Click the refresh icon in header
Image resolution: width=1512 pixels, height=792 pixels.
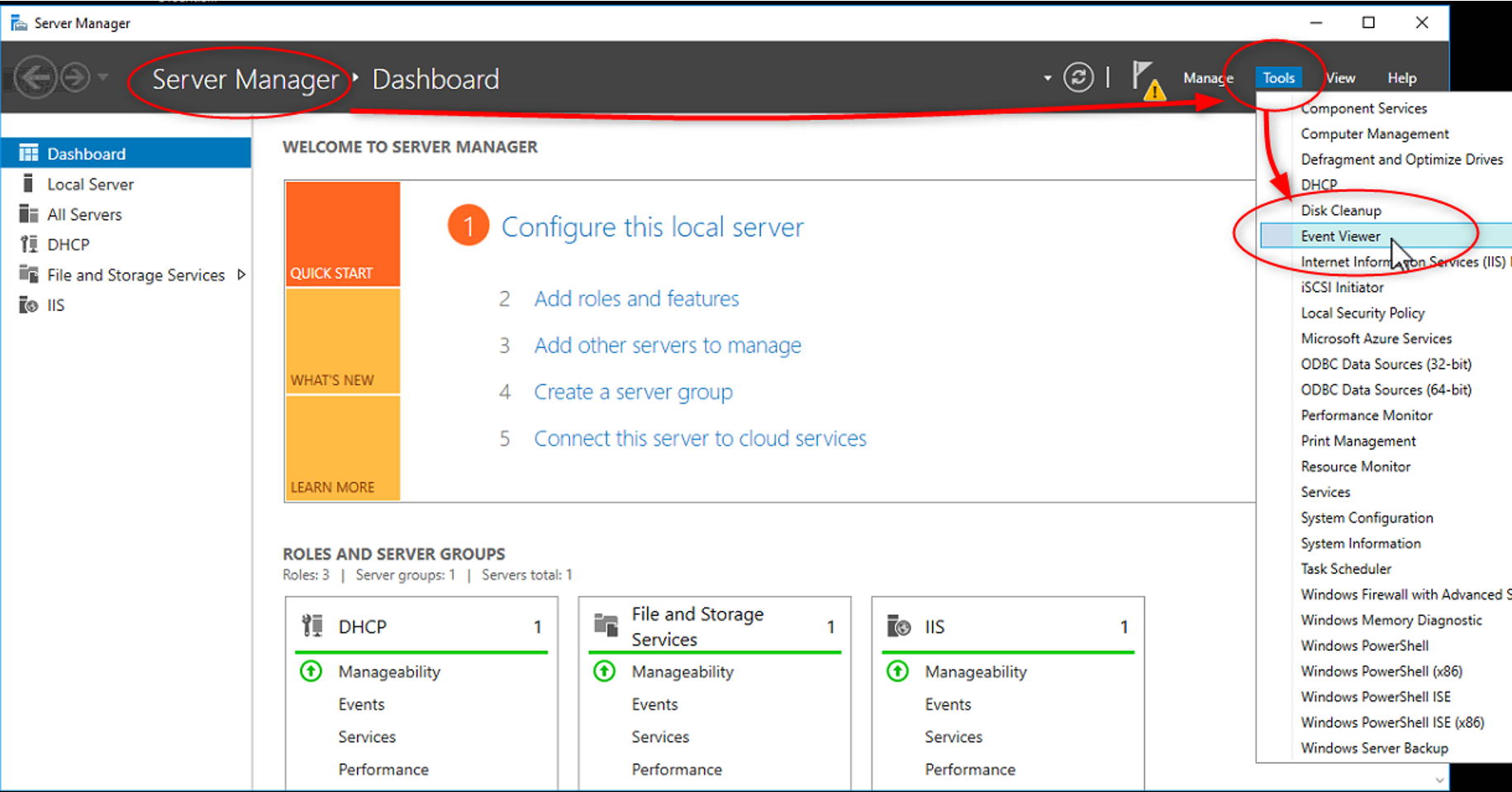tap(1078, 78)
